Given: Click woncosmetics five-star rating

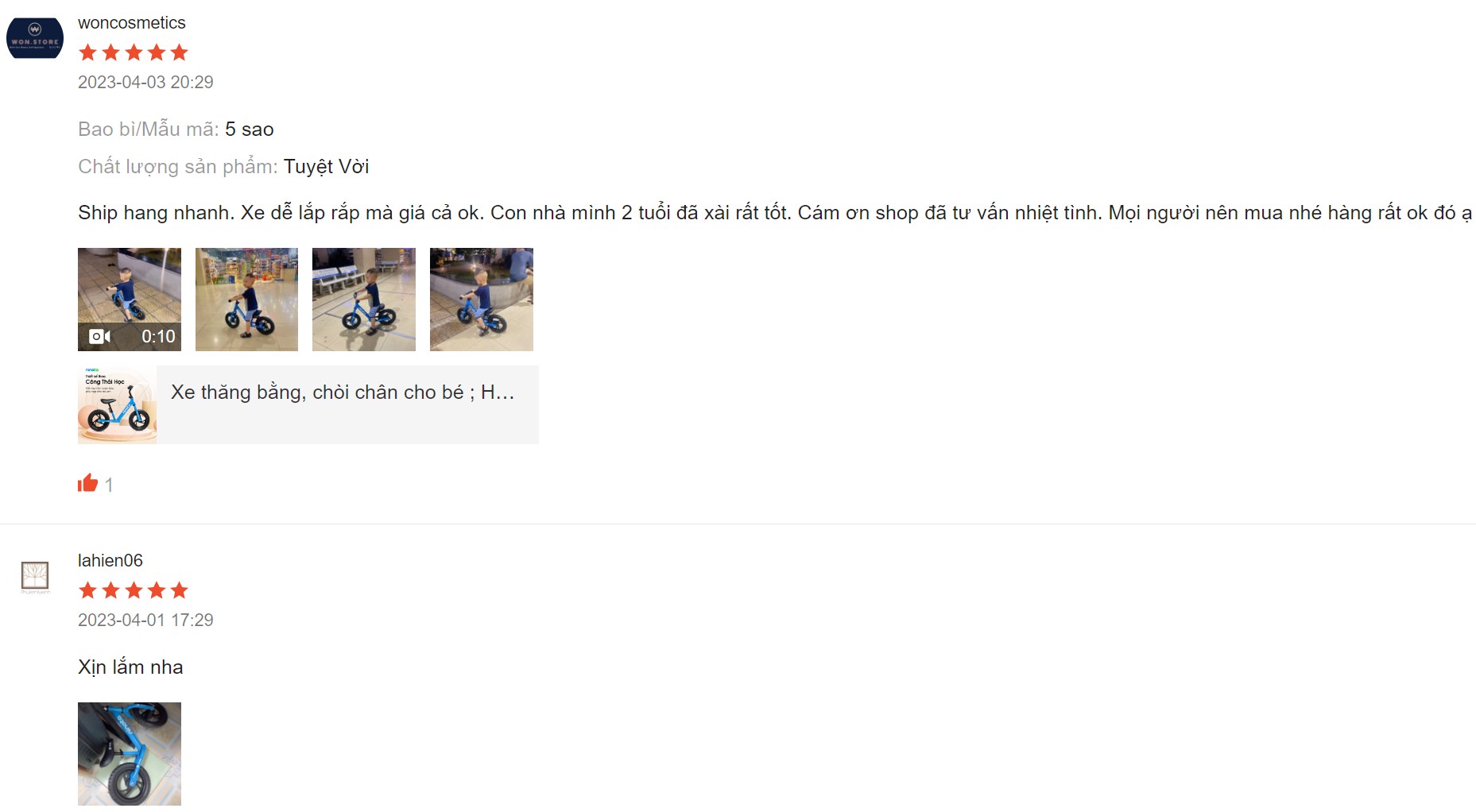Looking at the screenshot, I should tap(134, 52).
